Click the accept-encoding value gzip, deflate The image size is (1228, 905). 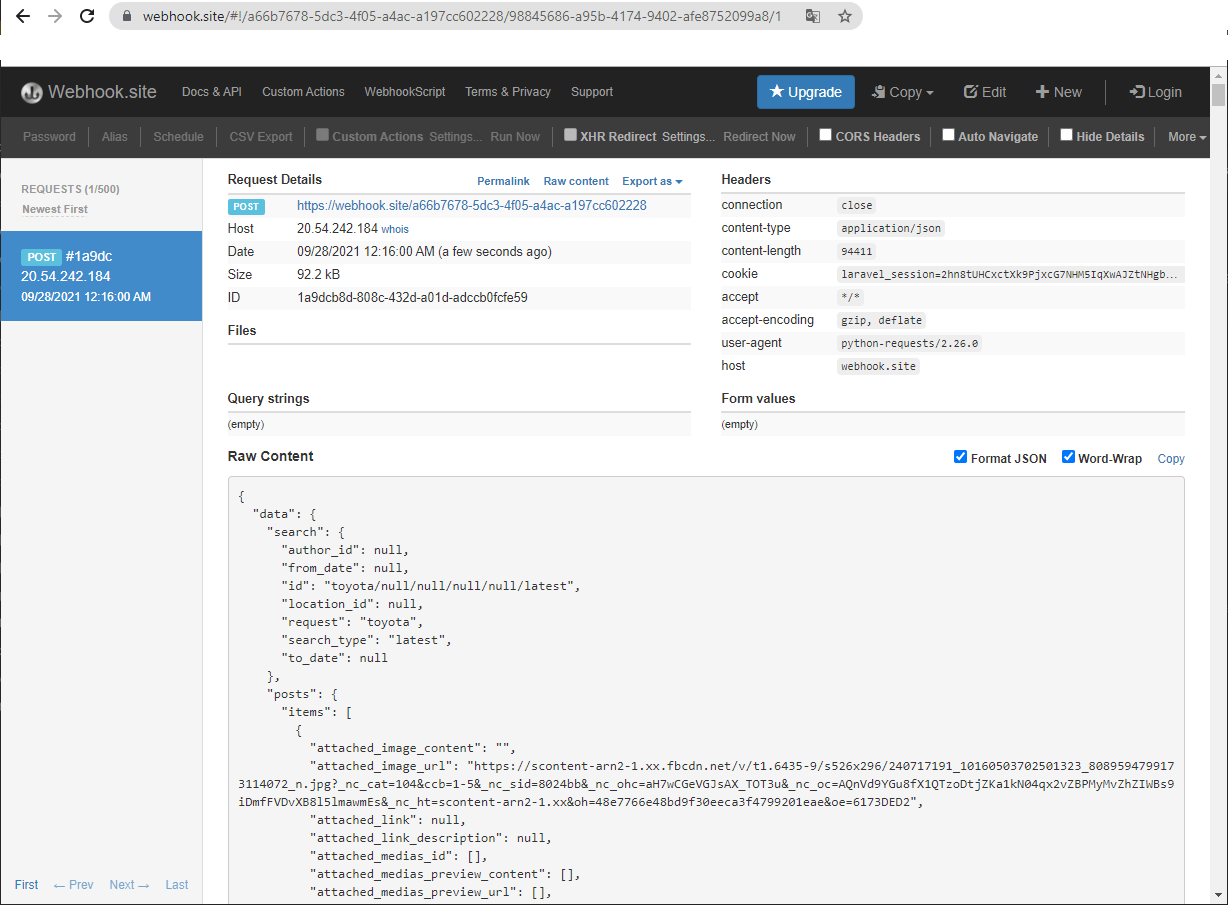click(882, 320)
